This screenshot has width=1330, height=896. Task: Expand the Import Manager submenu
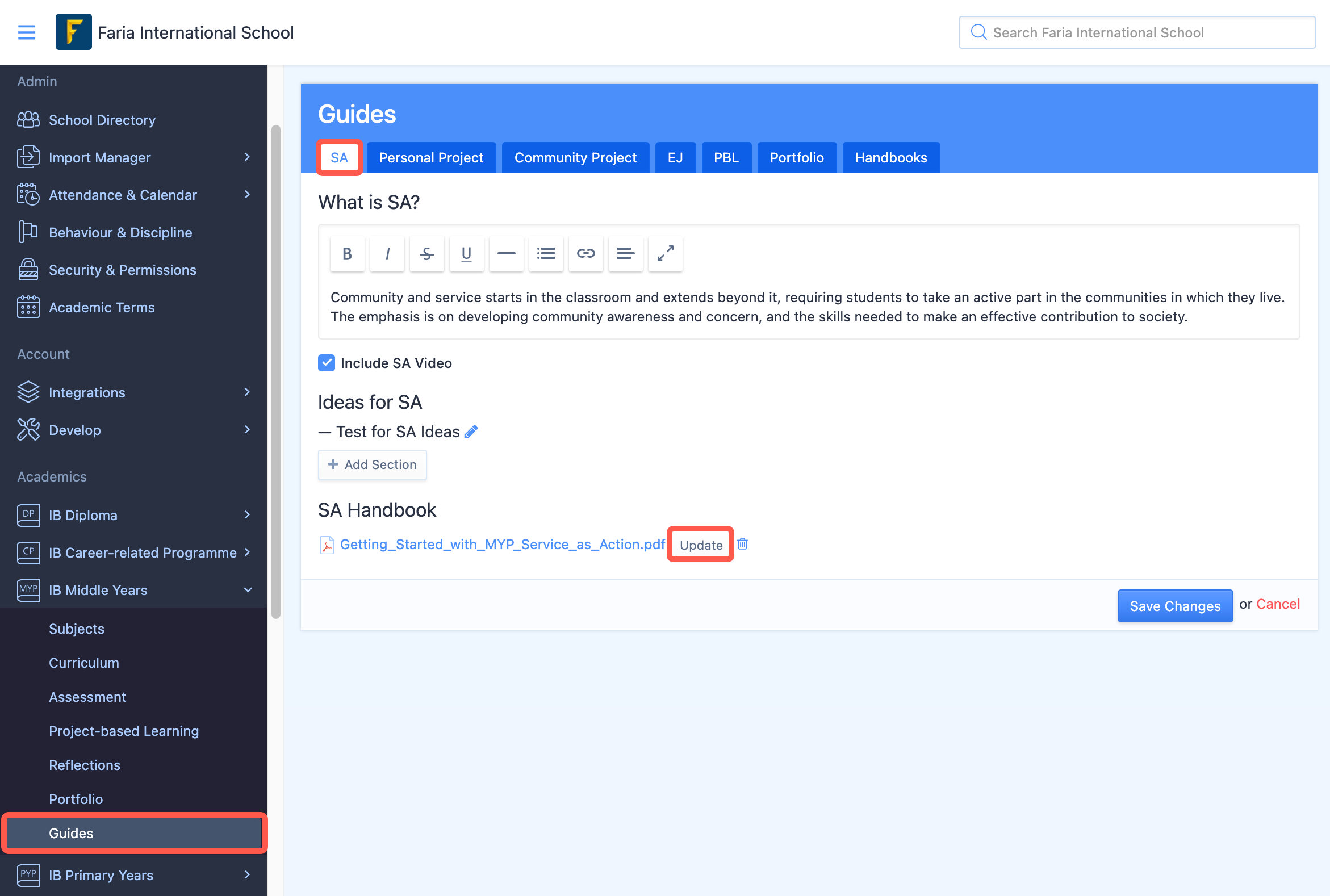coord(247,157)
